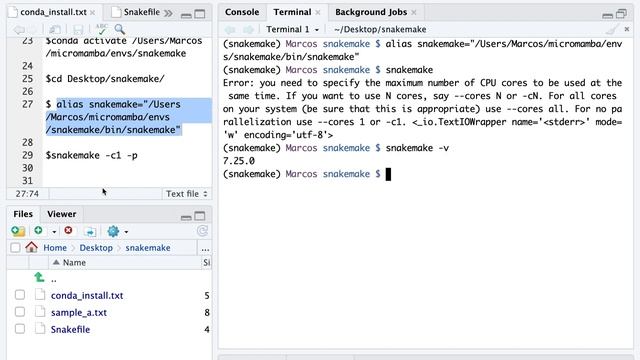This screenshot has width=640, height=360.
Task: Switch to the Viewer tab
Action: point(62,214)
